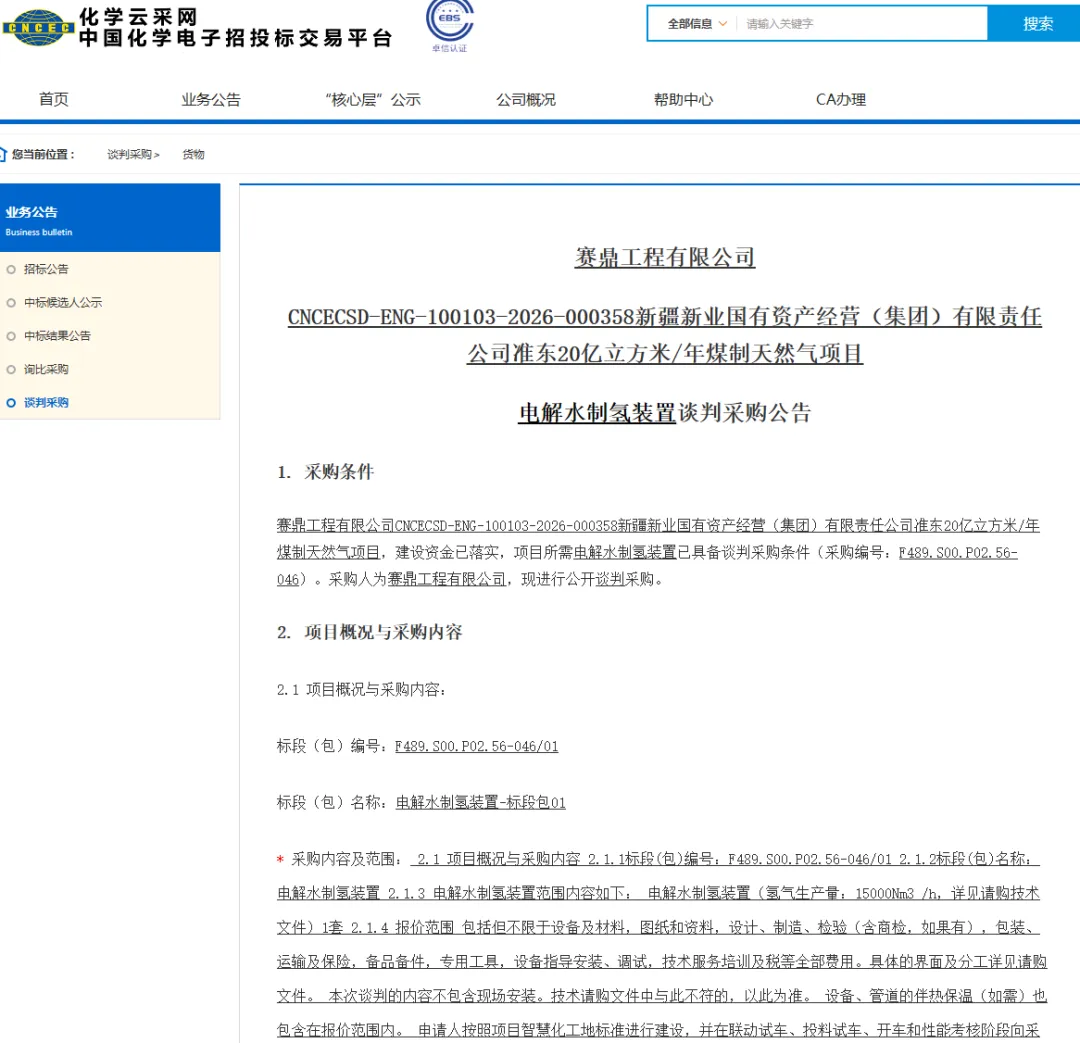This screenshot has width=1080, height=1043.
Task: Open the 帮助中心 menu item
Action: [x=683, y=100]
